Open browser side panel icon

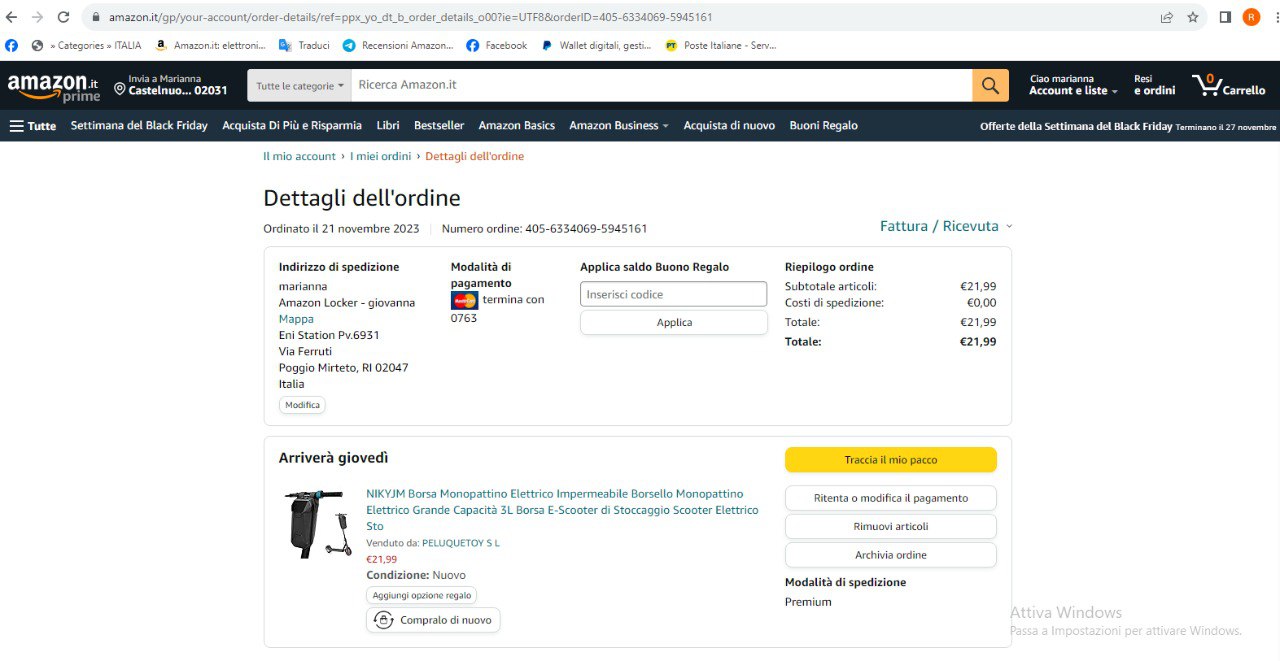(x=1225, y=17)
